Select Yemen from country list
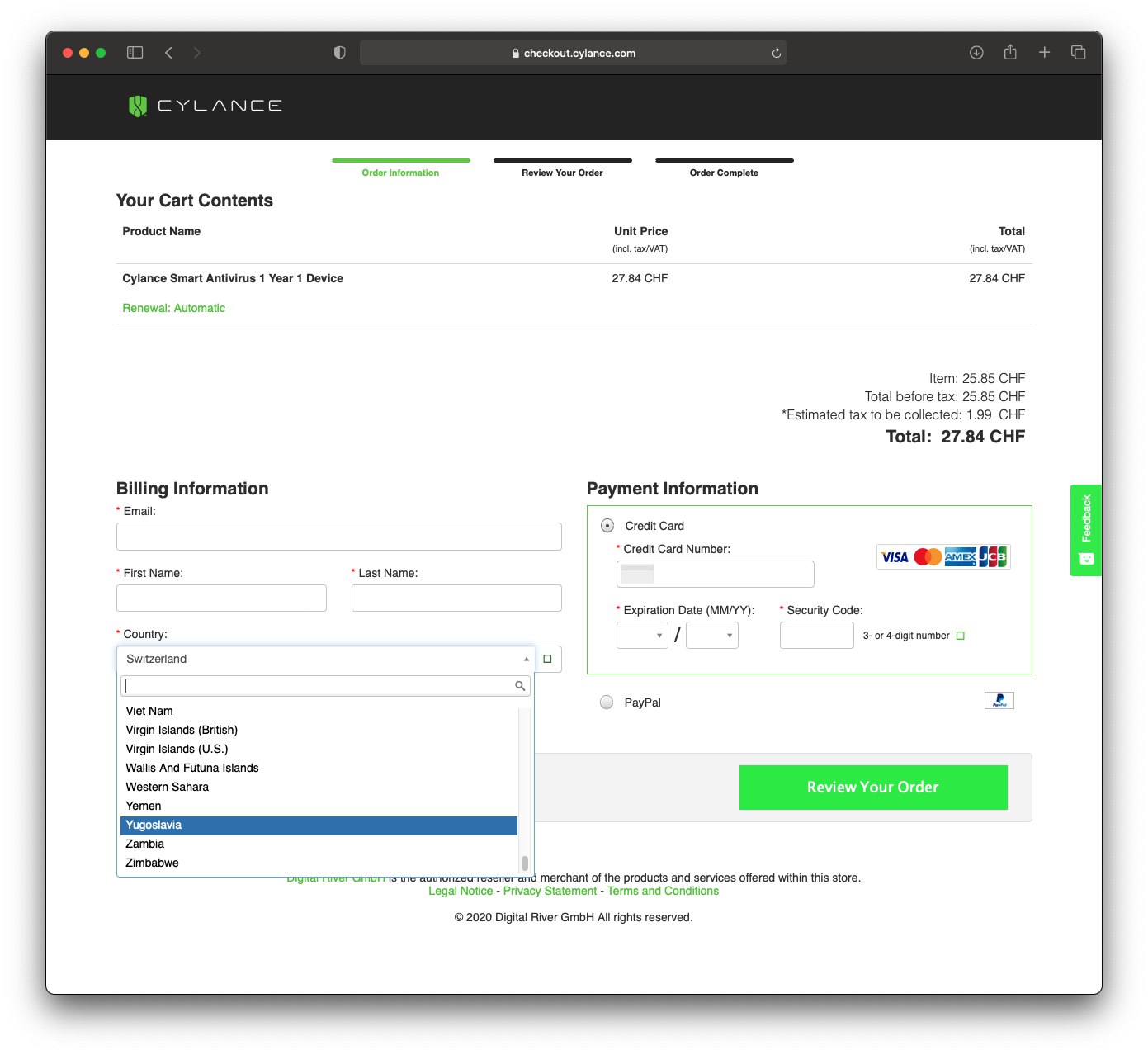 tap(319, 807)
